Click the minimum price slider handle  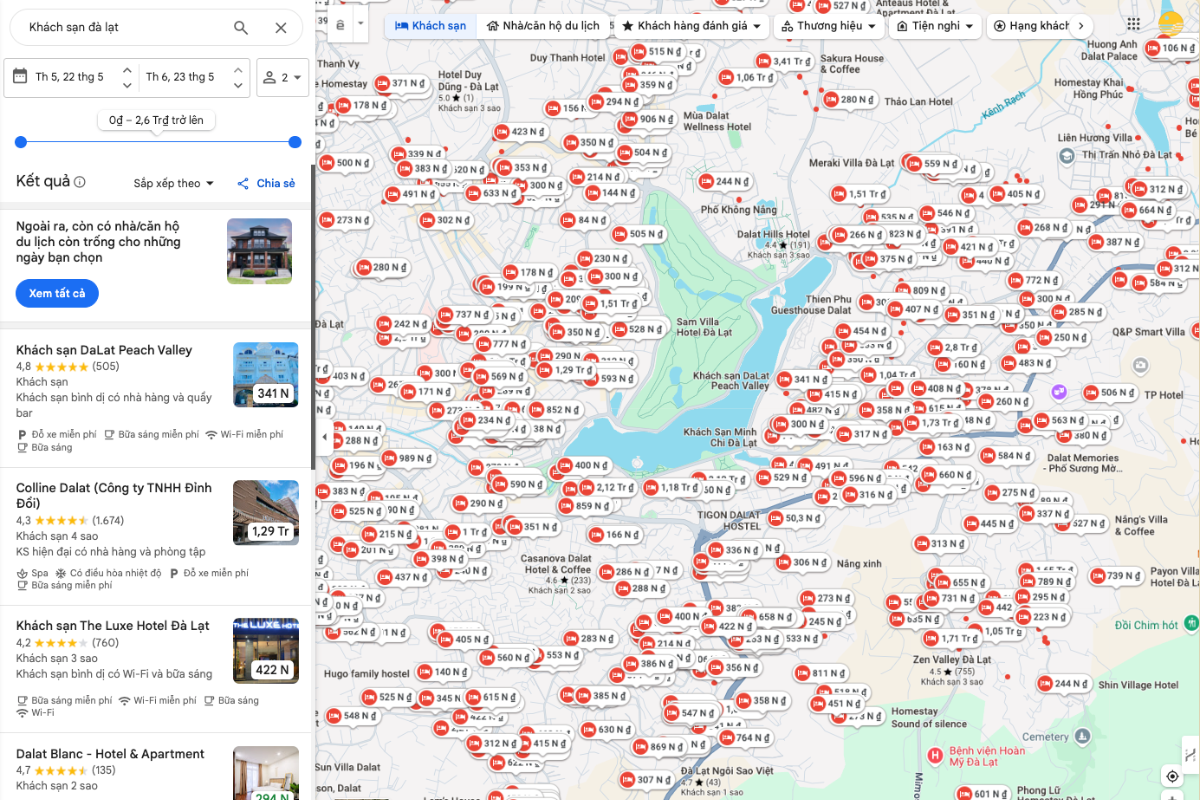tap(21, 142)
